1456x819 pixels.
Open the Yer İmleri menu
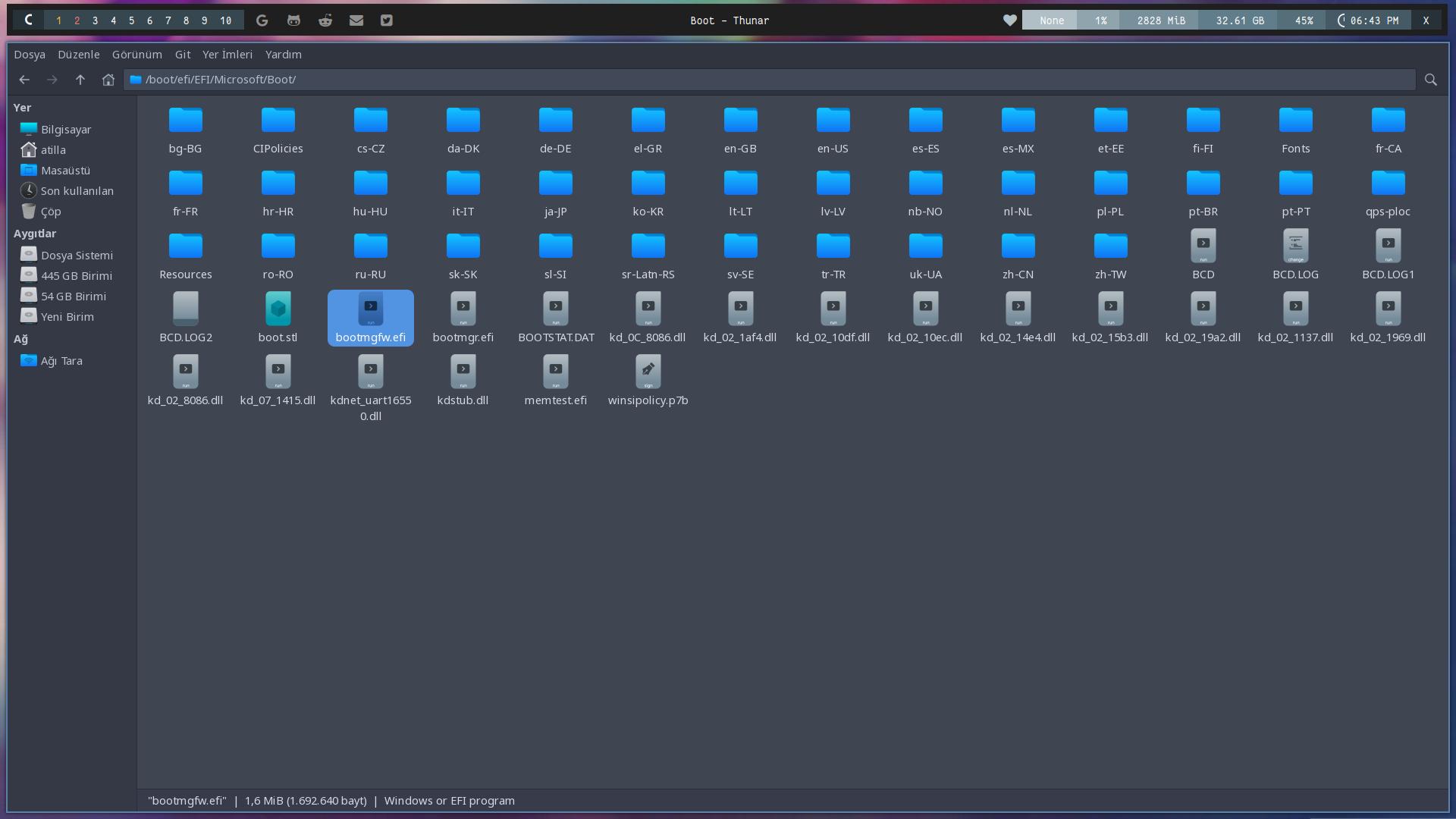227,55
